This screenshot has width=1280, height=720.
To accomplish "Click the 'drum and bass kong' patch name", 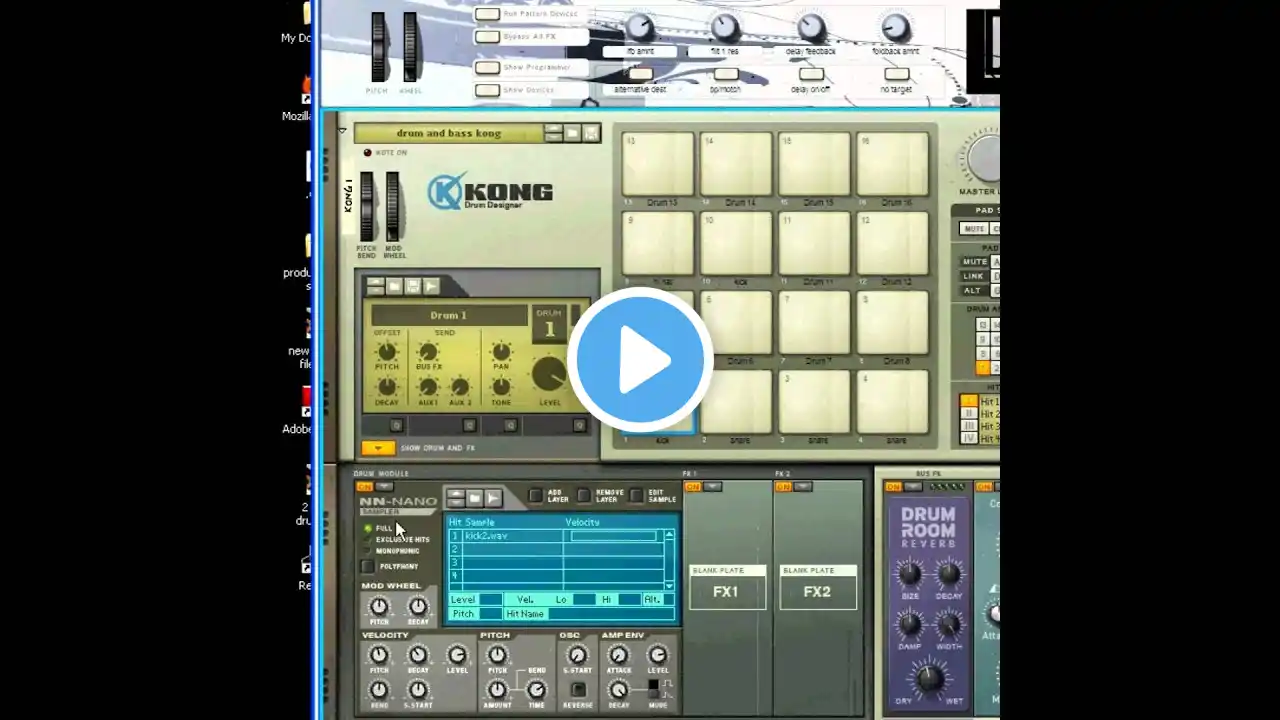I will tap(449, 133).
